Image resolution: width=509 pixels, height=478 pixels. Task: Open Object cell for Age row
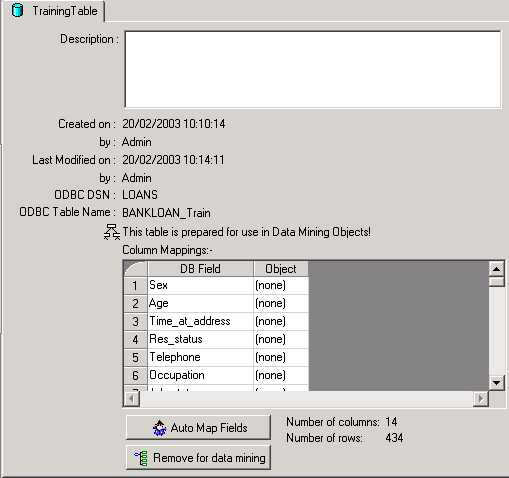point(281,303)
